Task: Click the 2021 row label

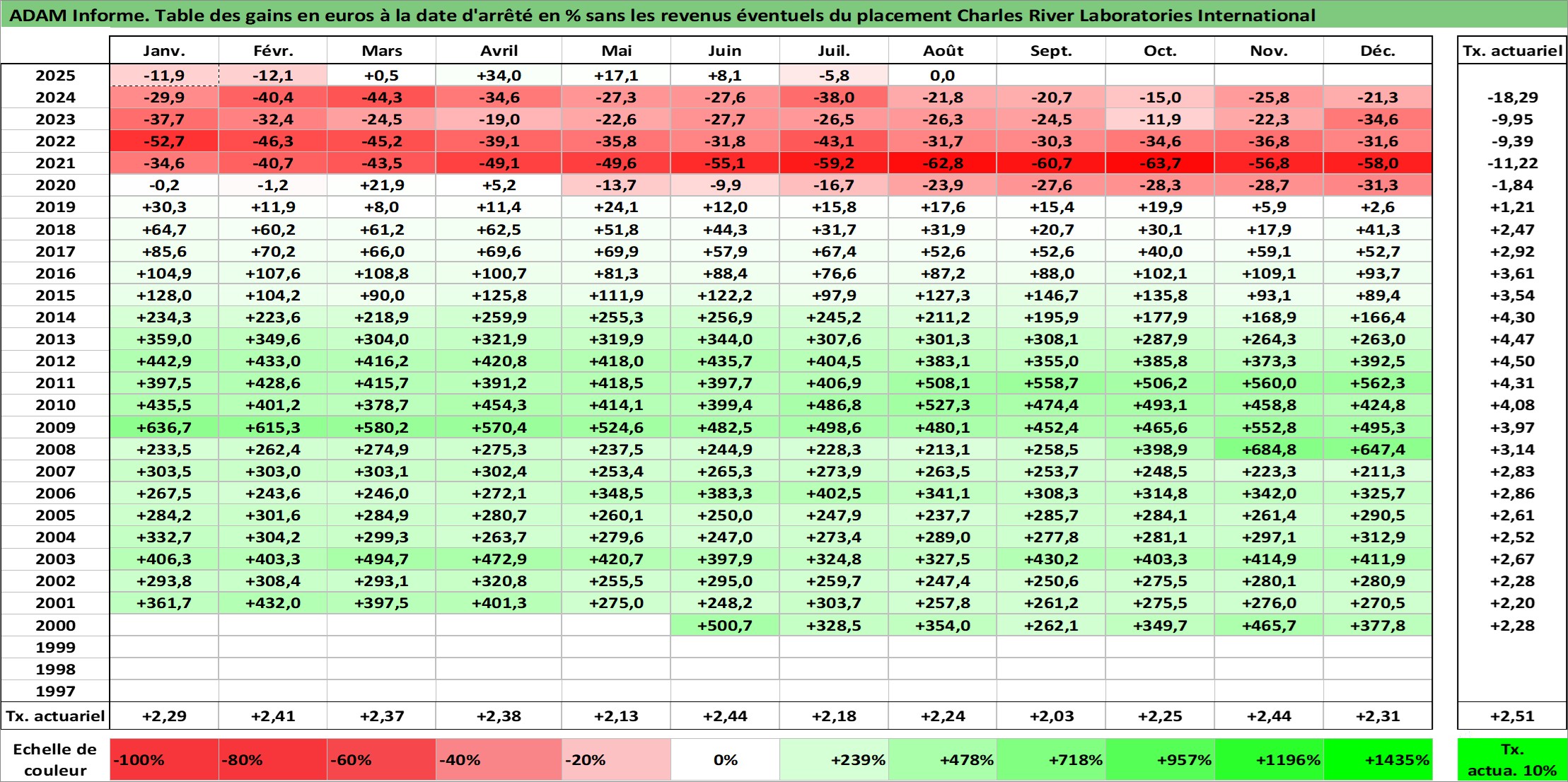Action: click(55, 163)
